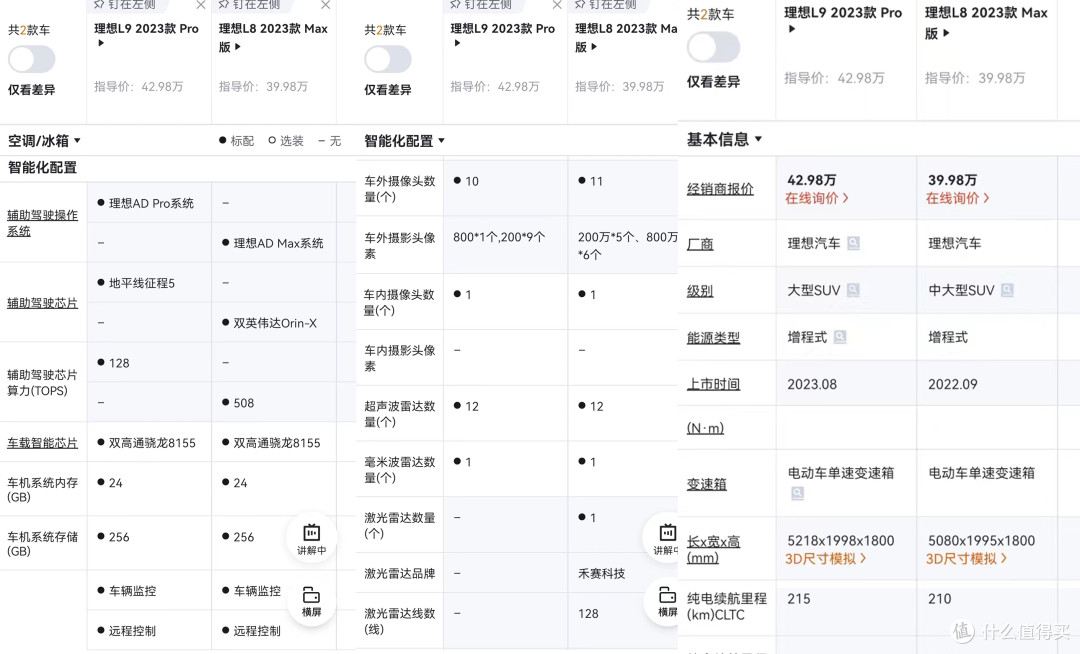Remove 理想L8 column with X in left screenshot
The height and width of the screenshot is (654, 1080).
pos(325,5)
